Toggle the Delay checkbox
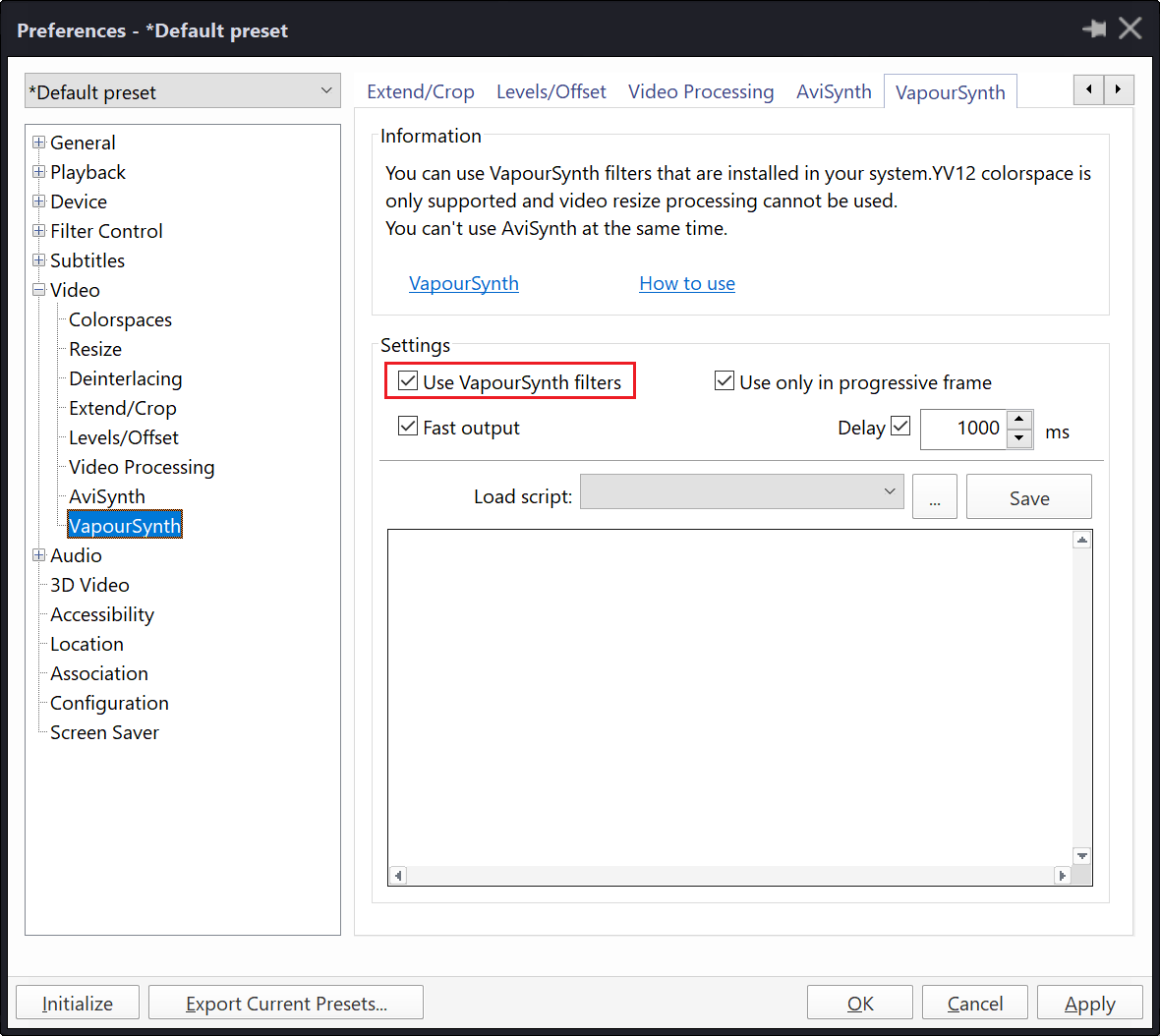This screenshot has height=1036, width=1160. pyautogui.click(x=900, y=426)
